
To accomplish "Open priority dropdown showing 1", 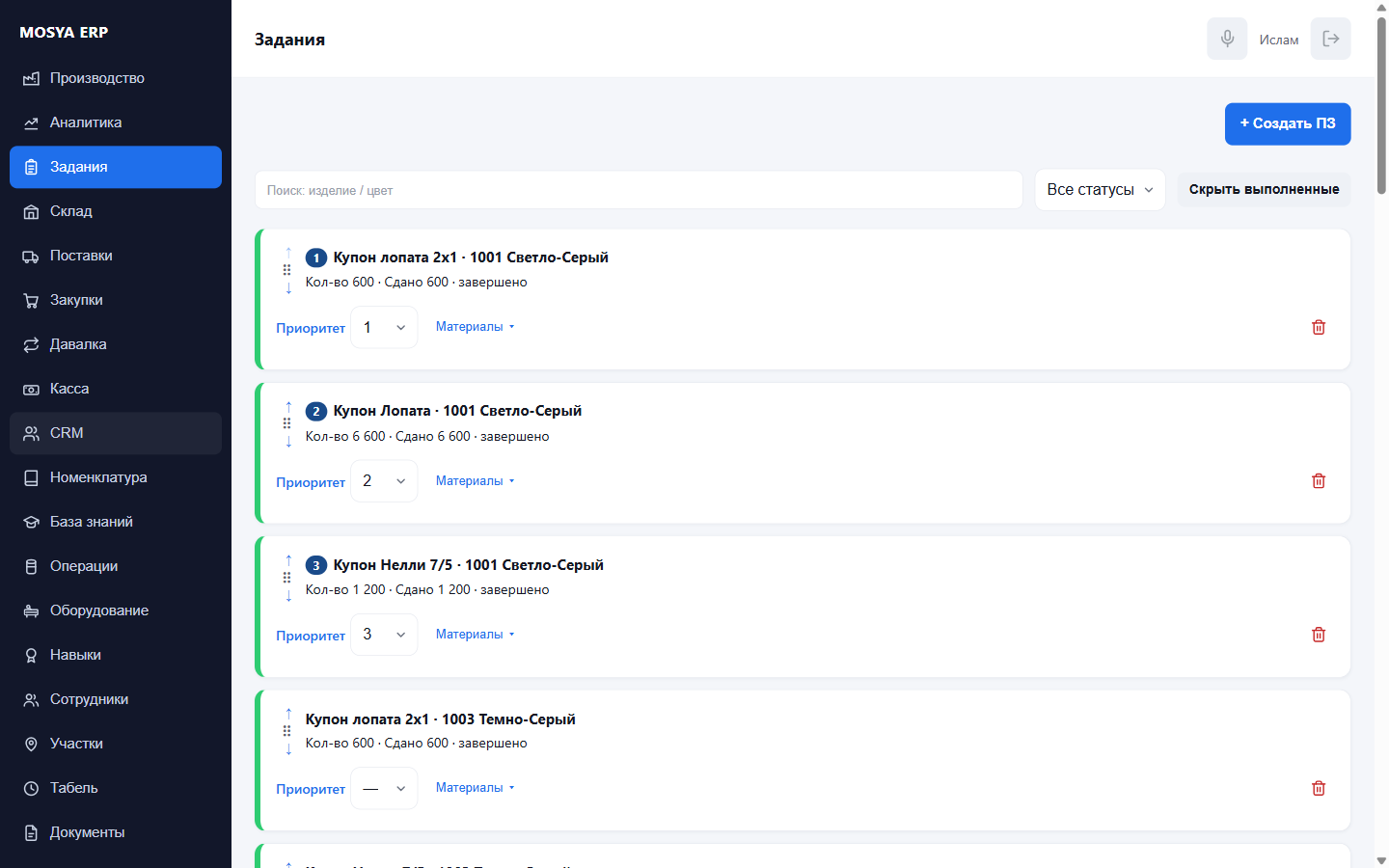I will coord(384,327).
